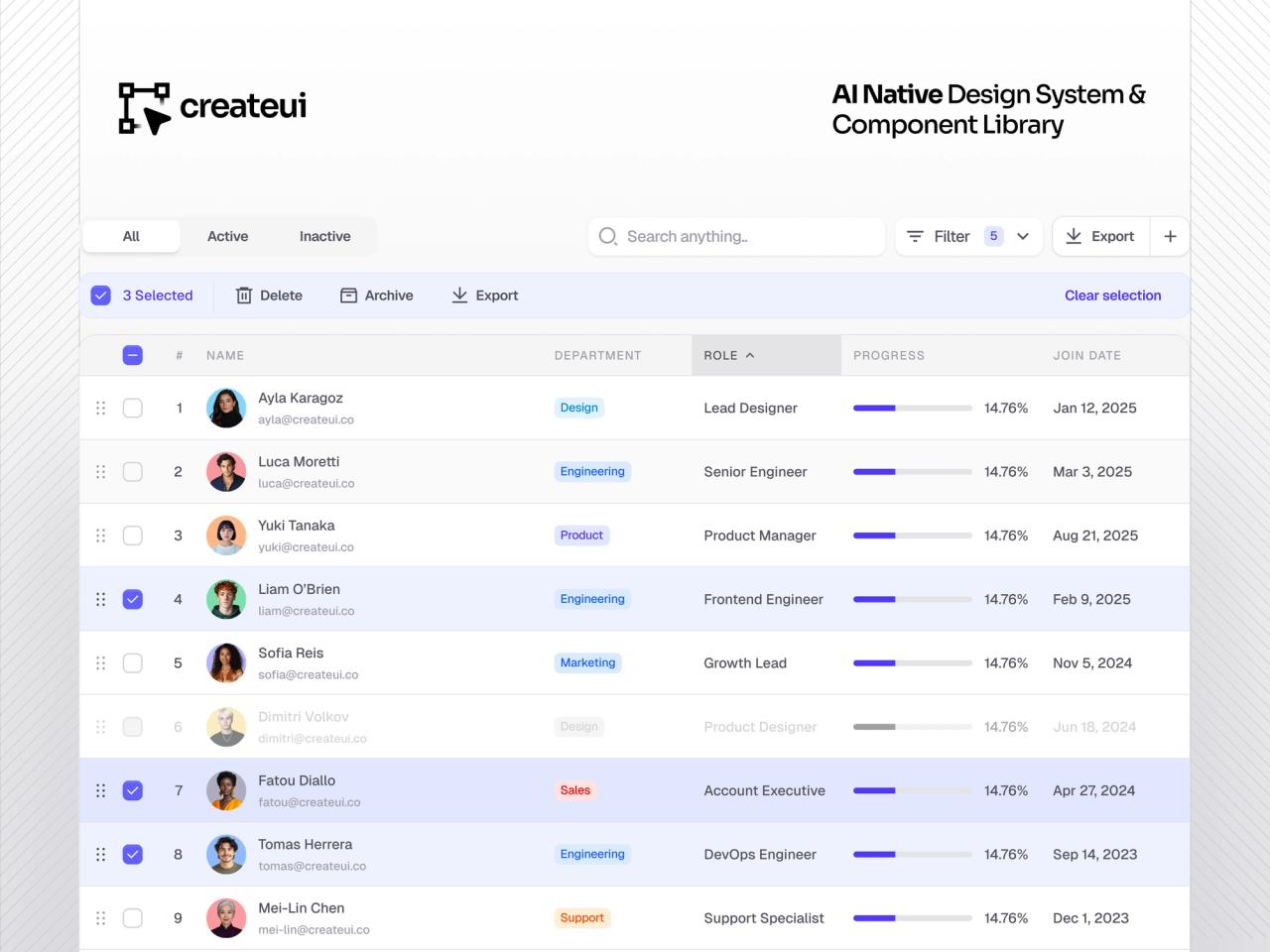Tick the checkbox for Mei-Lin Chen
The width and height of the screenshot is (1270, 952).
point(133,918)
